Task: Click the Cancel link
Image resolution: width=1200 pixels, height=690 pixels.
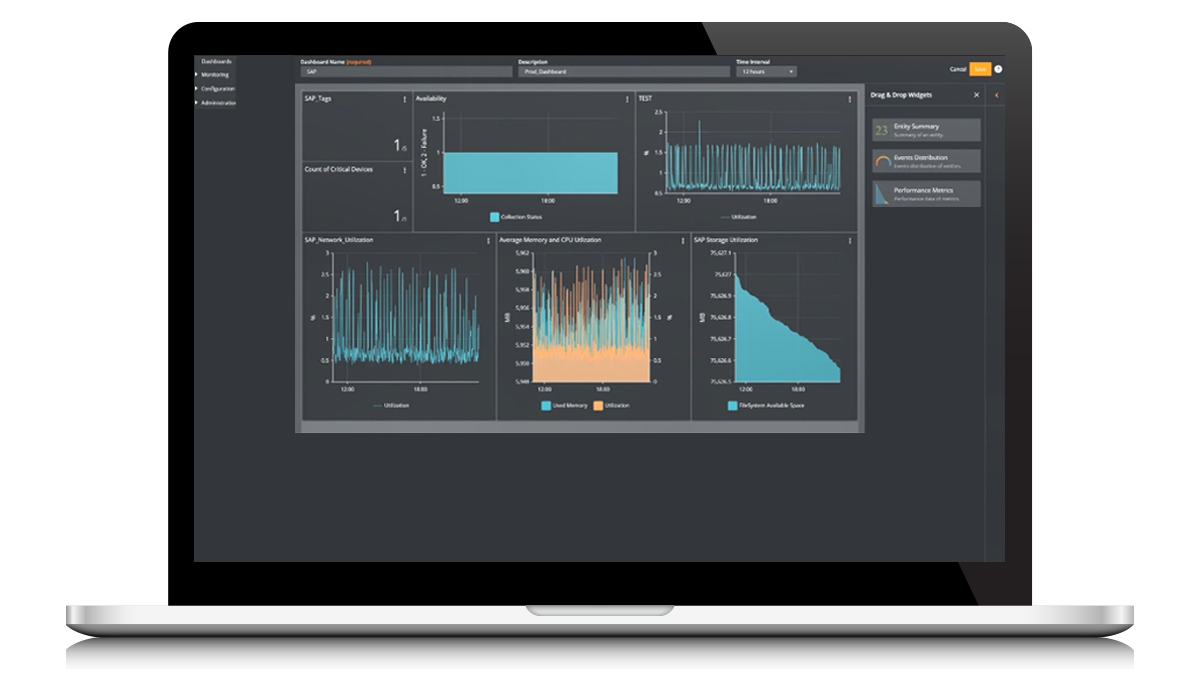Action: tap(958, 69)
